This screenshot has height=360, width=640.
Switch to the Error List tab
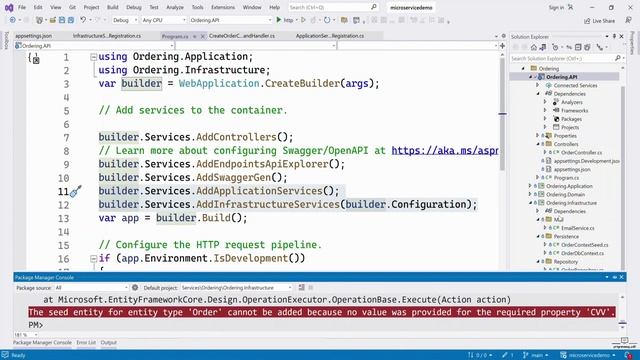click(x=86, y=343)
